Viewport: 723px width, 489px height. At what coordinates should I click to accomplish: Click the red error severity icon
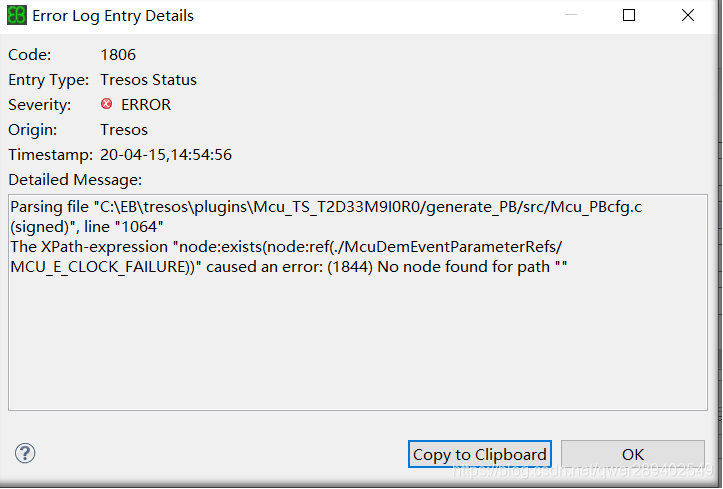click(107, 104)
